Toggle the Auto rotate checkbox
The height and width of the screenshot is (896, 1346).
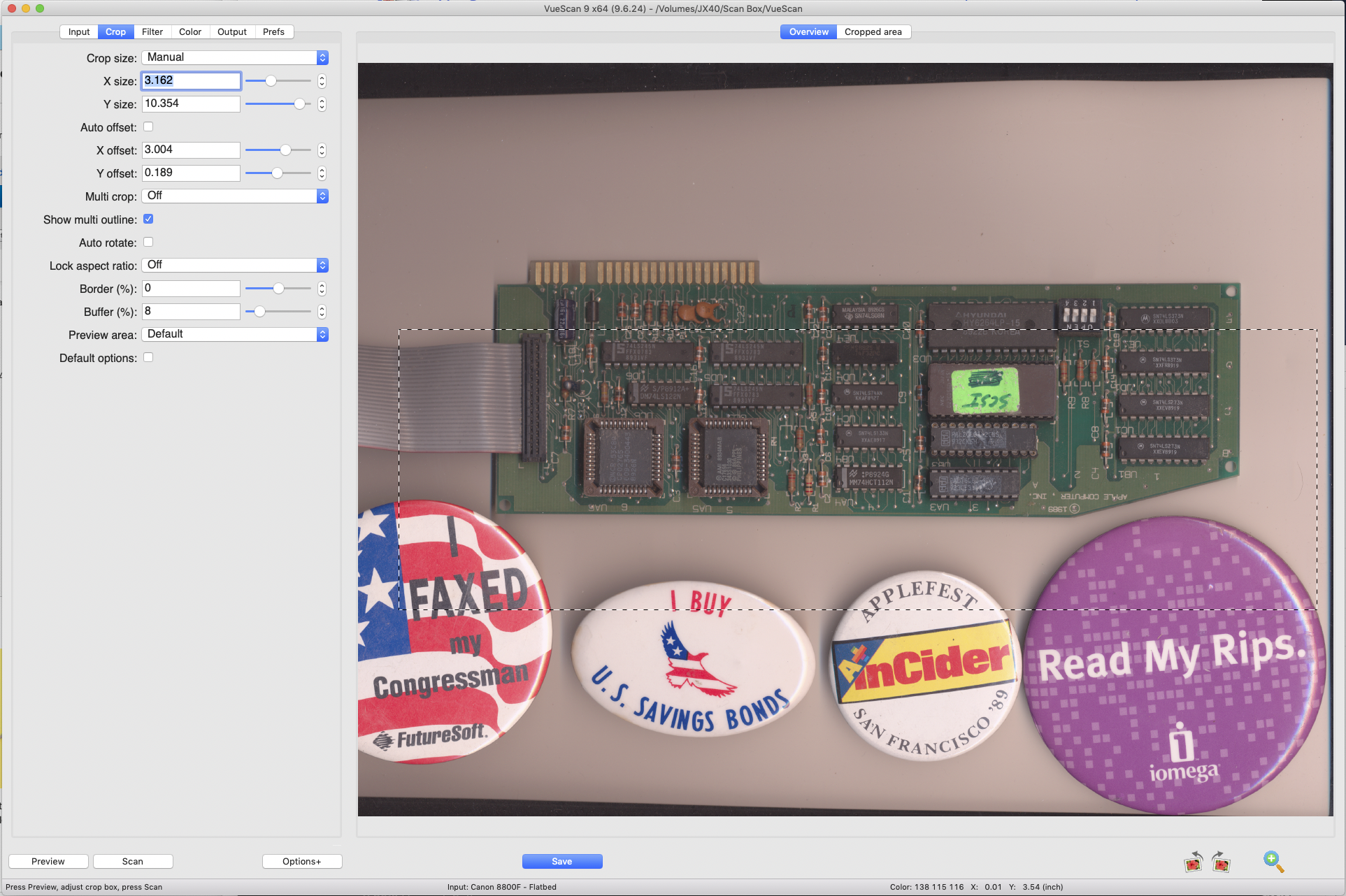coord(148,243)
